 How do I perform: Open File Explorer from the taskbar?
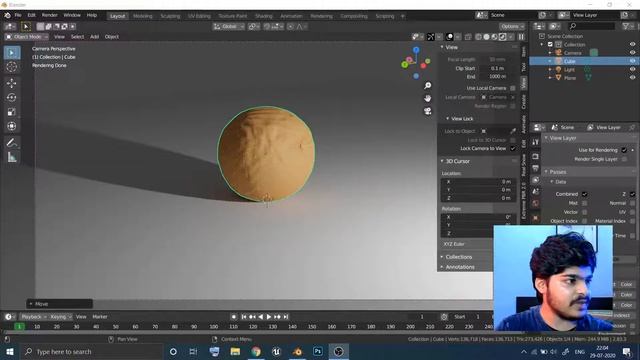(235, 351)
